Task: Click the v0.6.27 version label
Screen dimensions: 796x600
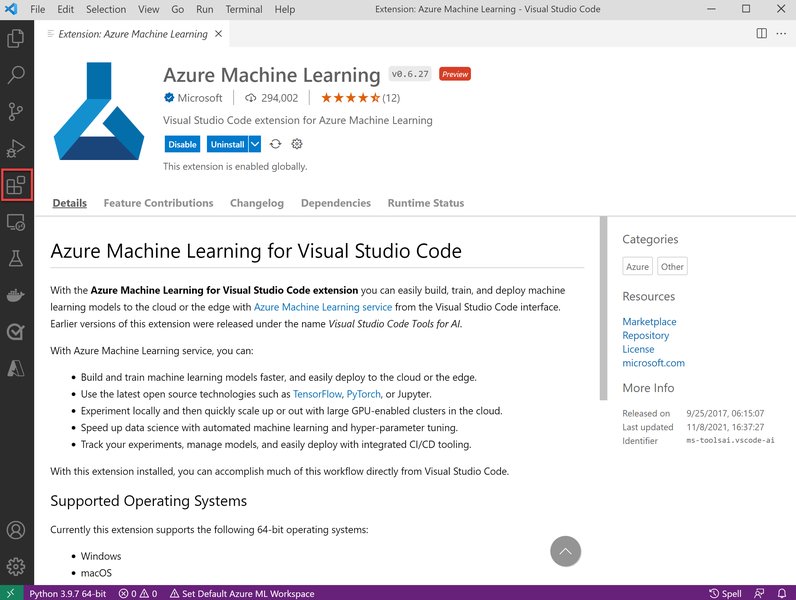Action: [x=410, y=74]
